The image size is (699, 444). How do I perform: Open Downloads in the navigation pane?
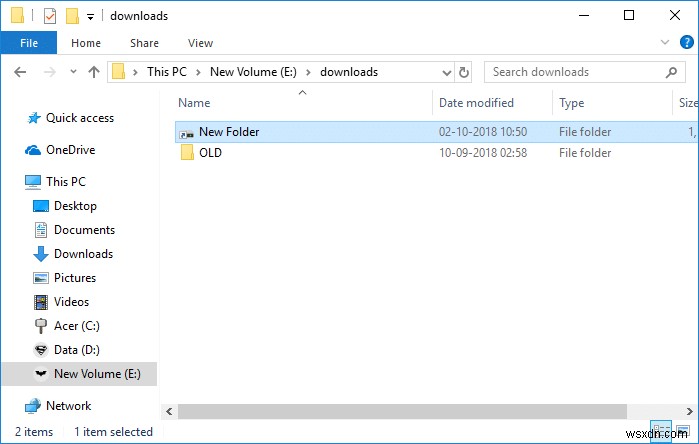[83, 254]
